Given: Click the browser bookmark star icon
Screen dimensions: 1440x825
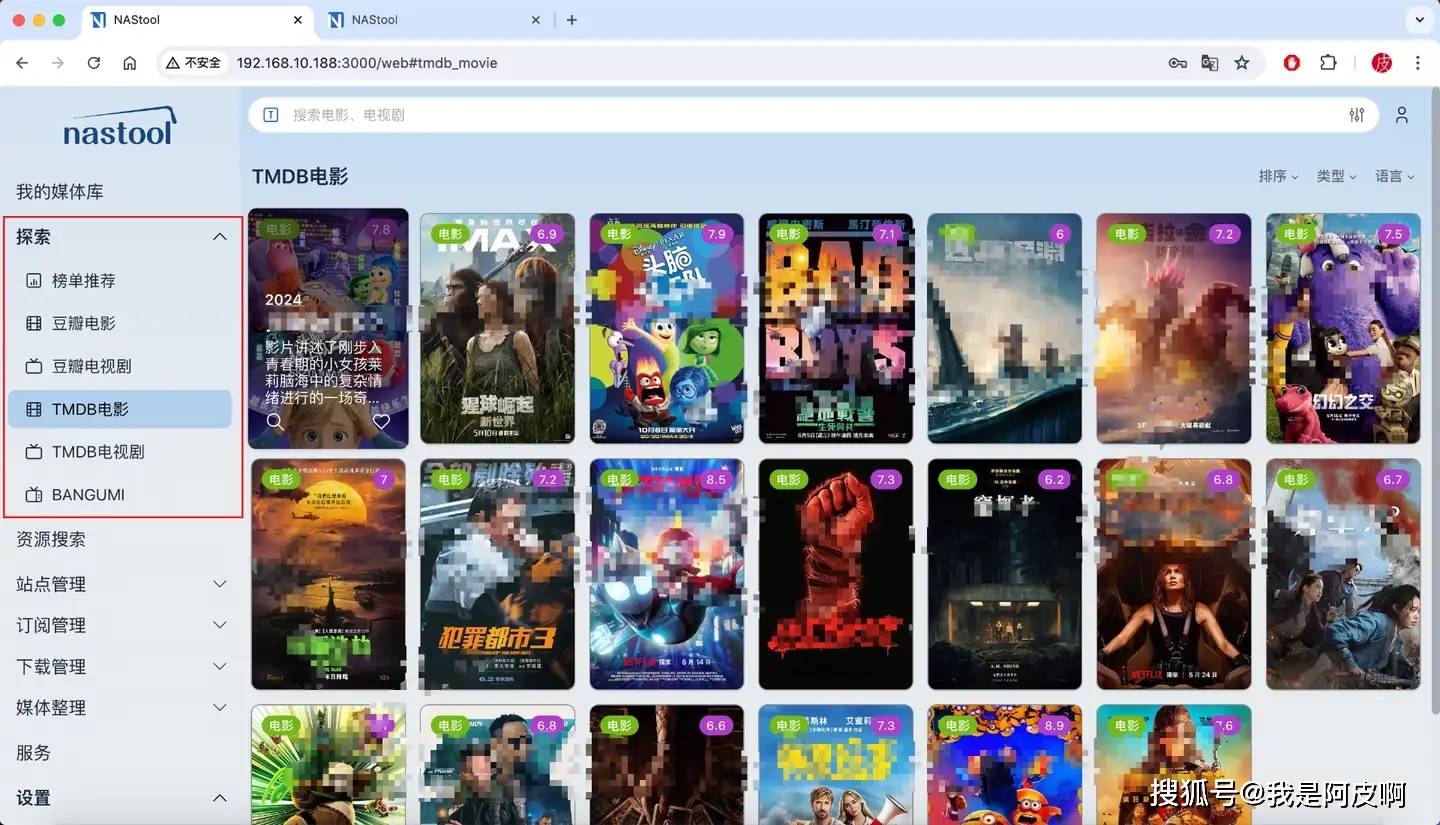Looking at the screenshot, I should tap(1242, 63).
